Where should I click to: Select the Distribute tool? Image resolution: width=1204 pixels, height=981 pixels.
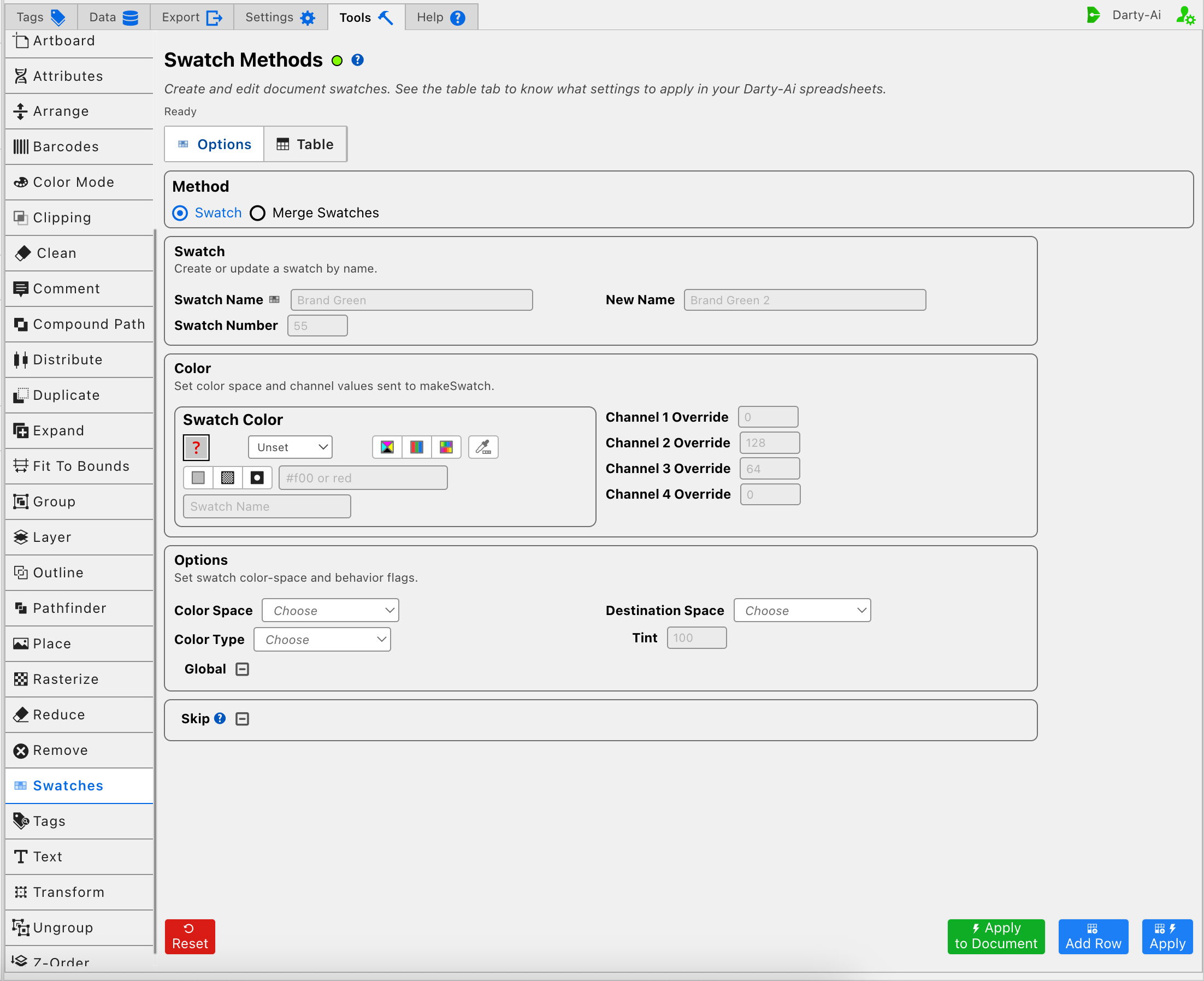79,360
